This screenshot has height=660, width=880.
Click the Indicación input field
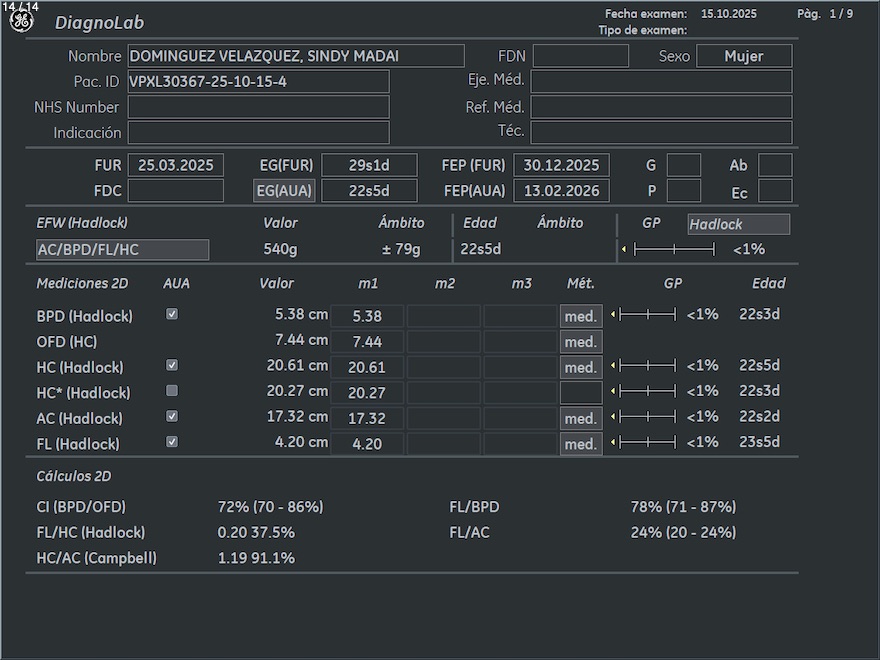point(258,133)
